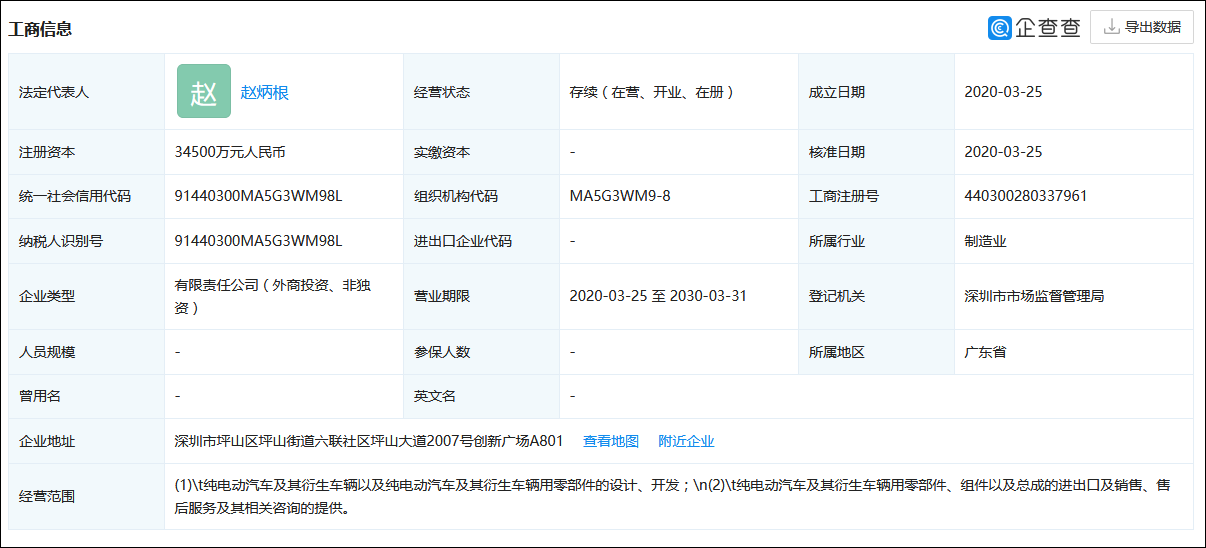
Task: Click the 经营范围 label cell
Action: point(86,496)
